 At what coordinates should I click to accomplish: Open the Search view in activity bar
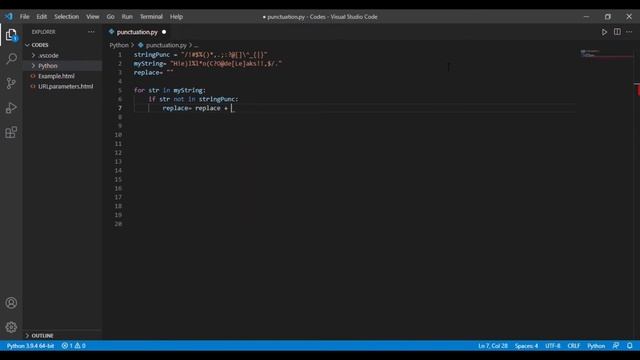[11, 59]
